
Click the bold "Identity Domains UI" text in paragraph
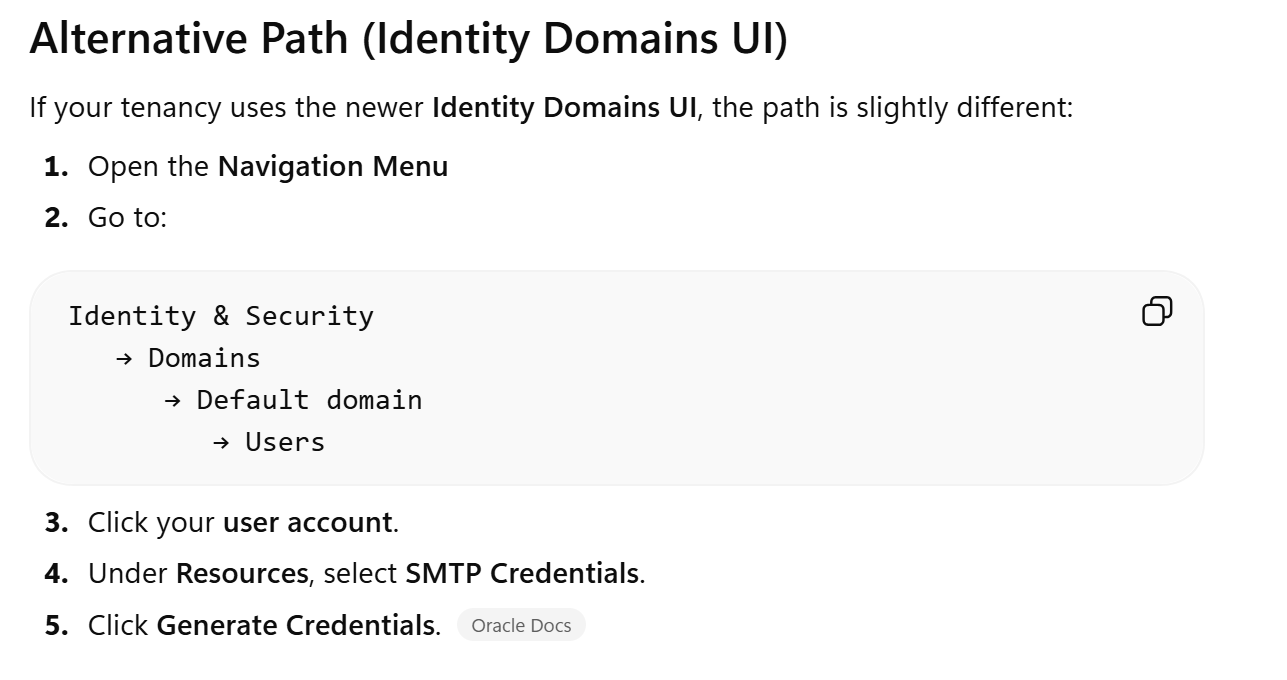[564, 107]
